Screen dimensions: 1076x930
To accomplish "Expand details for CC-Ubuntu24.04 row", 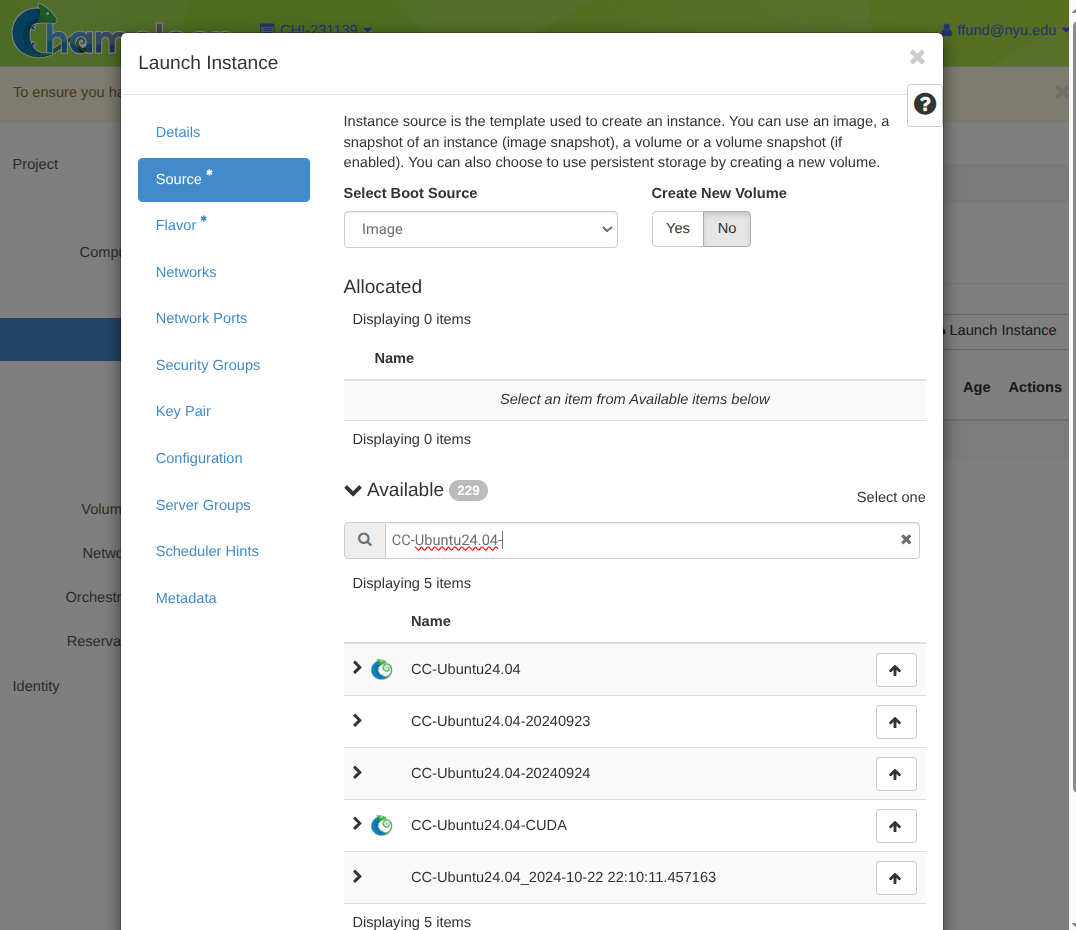I will coord(357,668).
